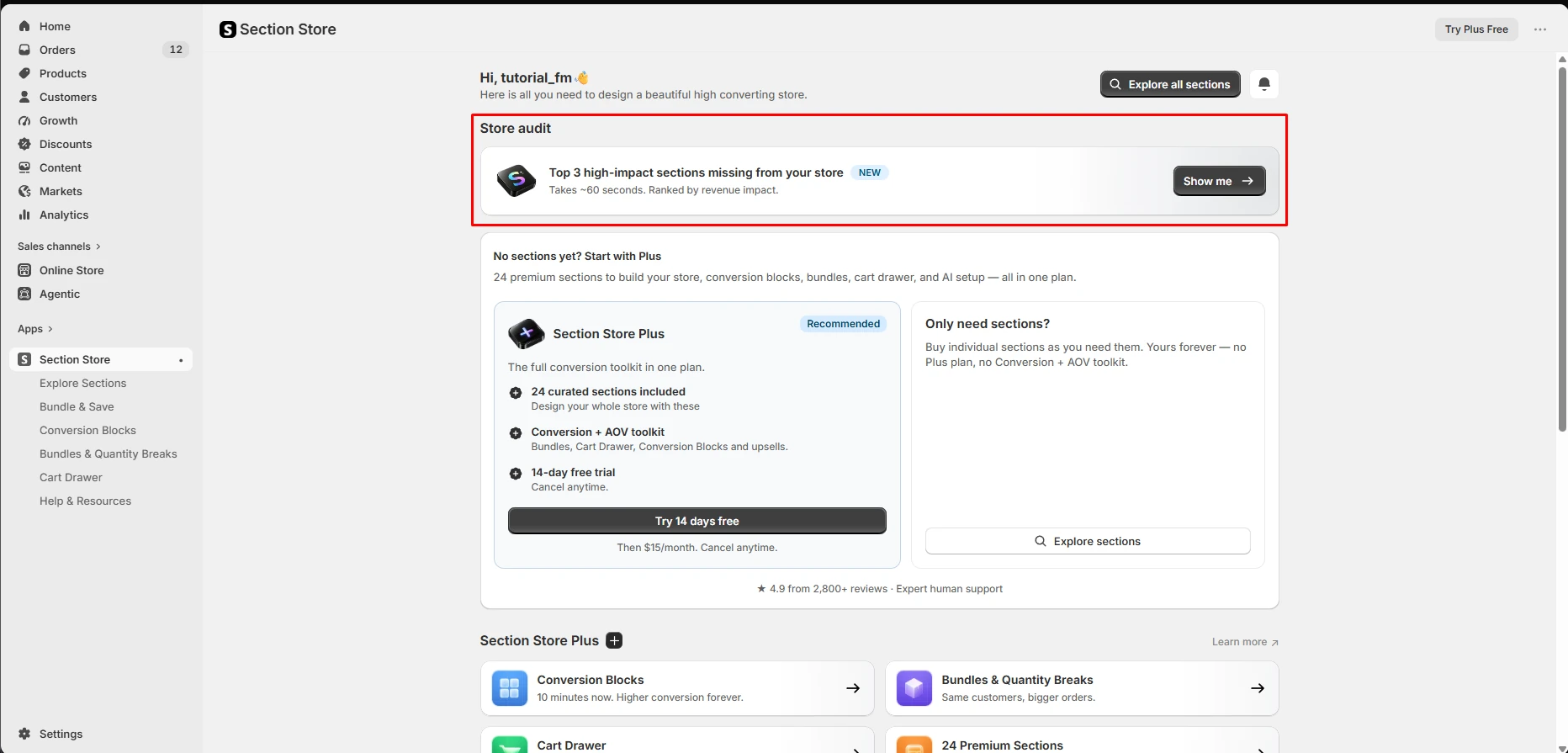The height and width of the screenshot is (753, 1568).
Task: Click the Section Store logo in the header
Action: 228,29
